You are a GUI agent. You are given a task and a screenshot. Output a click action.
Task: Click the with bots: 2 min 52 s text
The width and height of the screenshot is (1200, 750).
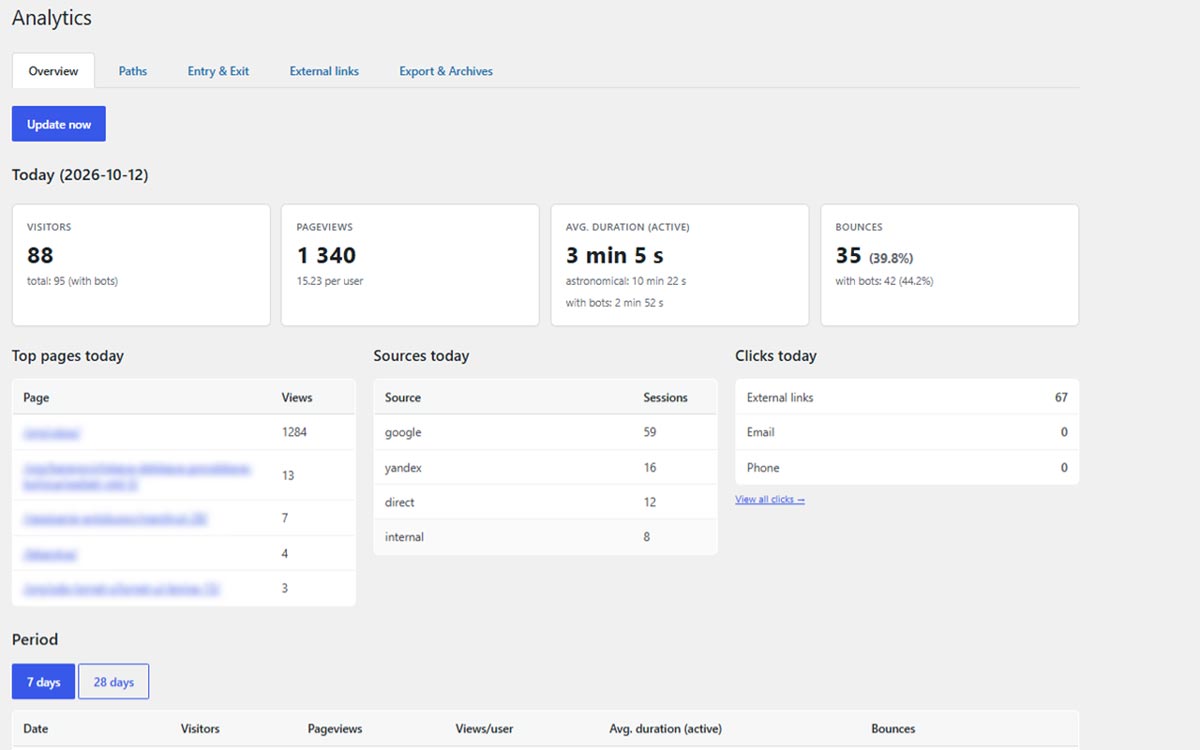614,302
